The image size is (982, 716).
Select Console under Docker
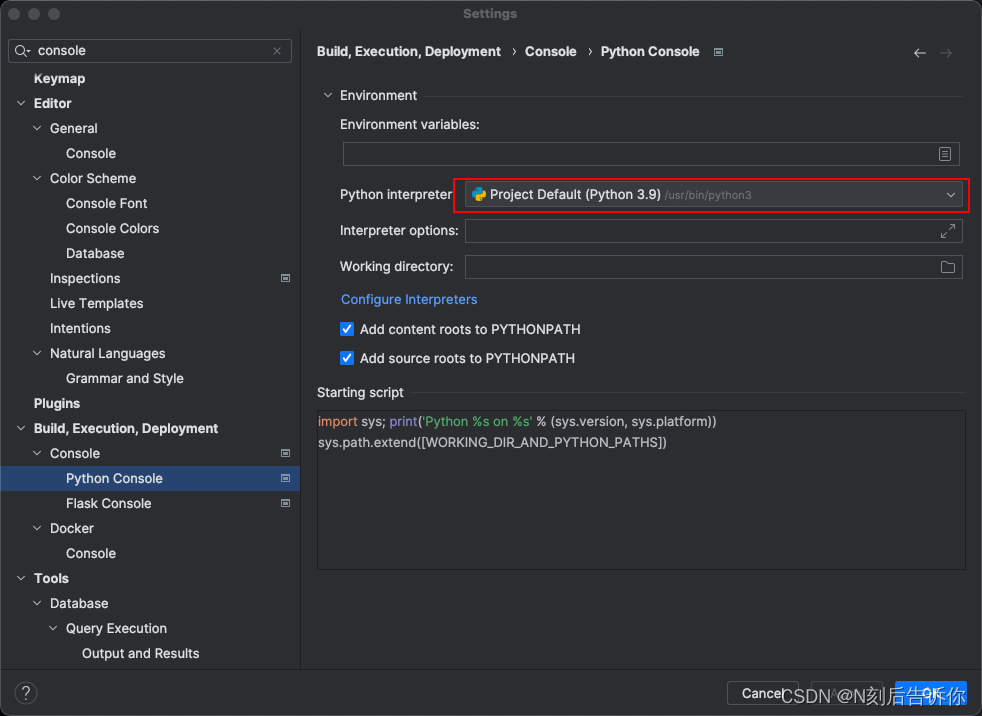click(91, 554)
